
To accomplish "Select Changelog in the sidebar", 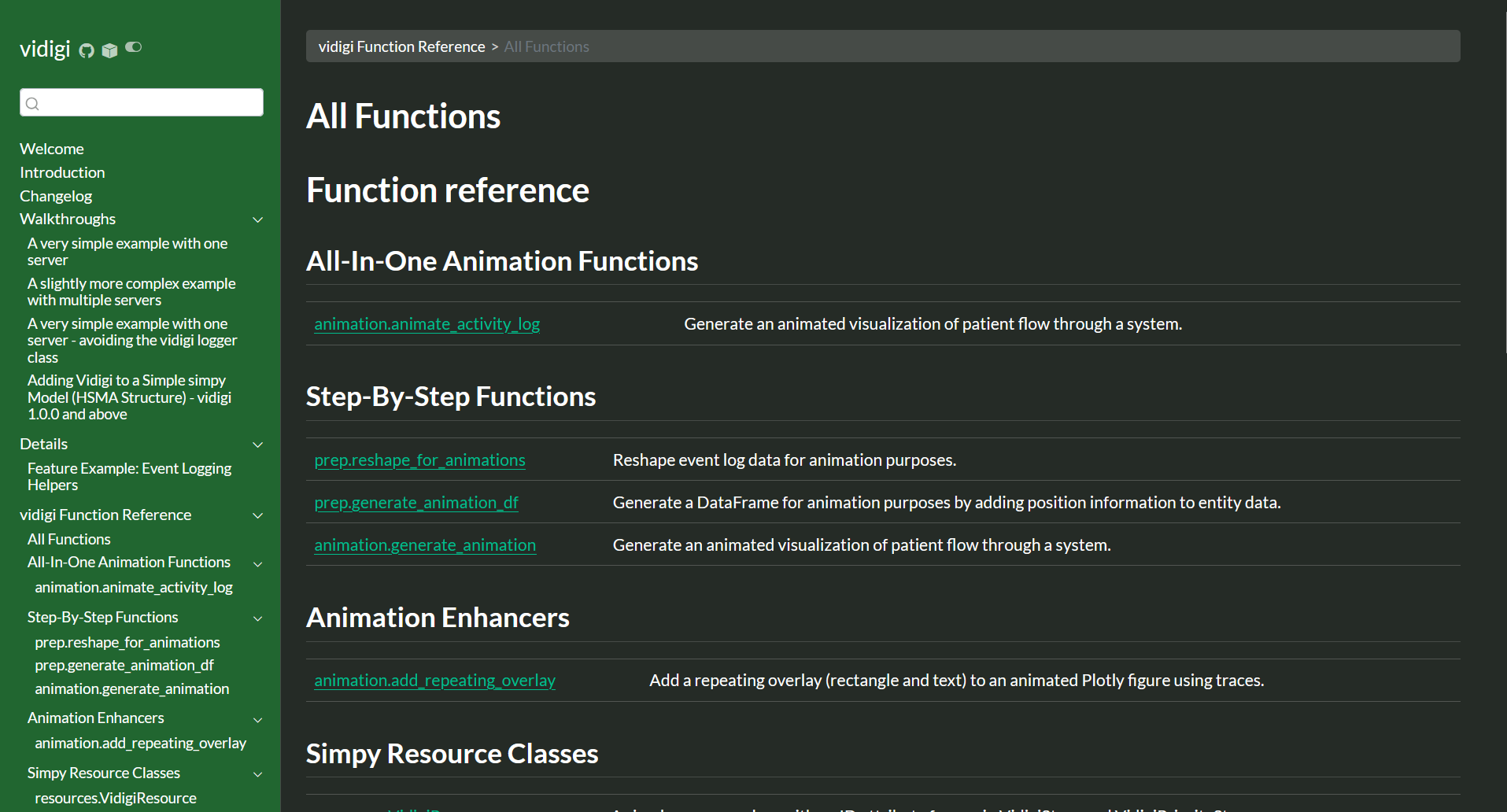I will (55, 195).
